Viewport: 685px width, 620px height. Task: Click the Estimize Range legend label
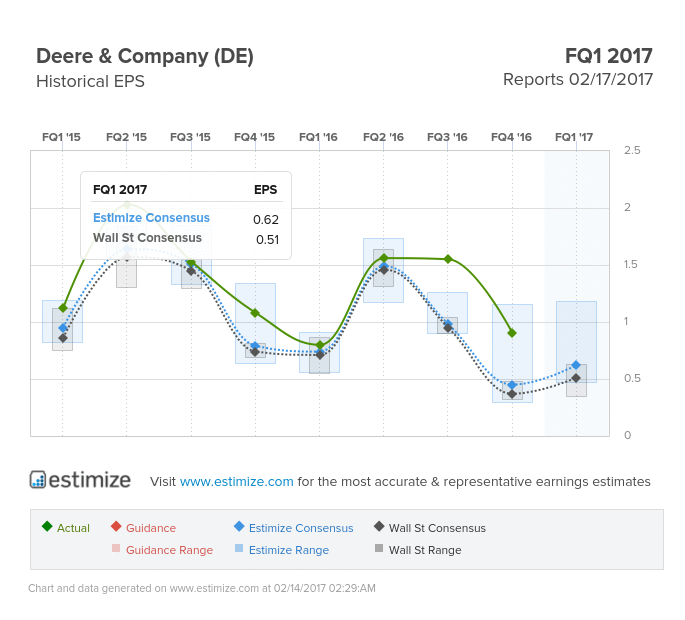click(289, 550)
